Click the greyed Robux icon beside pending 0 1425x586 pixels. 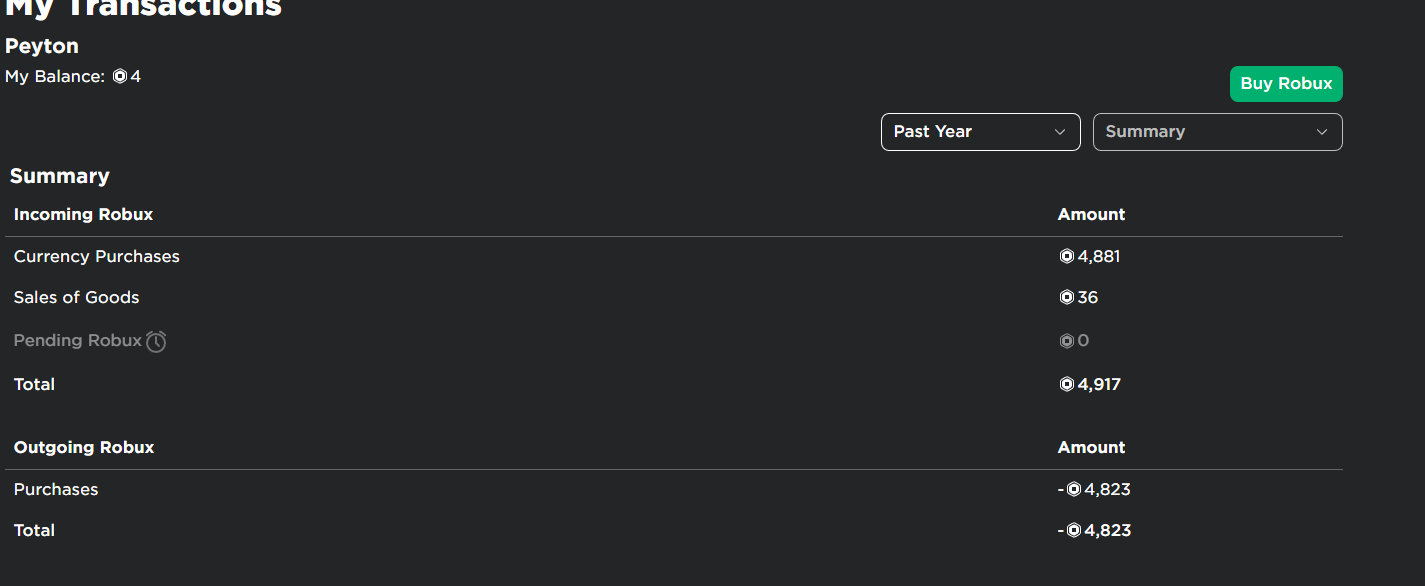click(x=1066, y=342)
